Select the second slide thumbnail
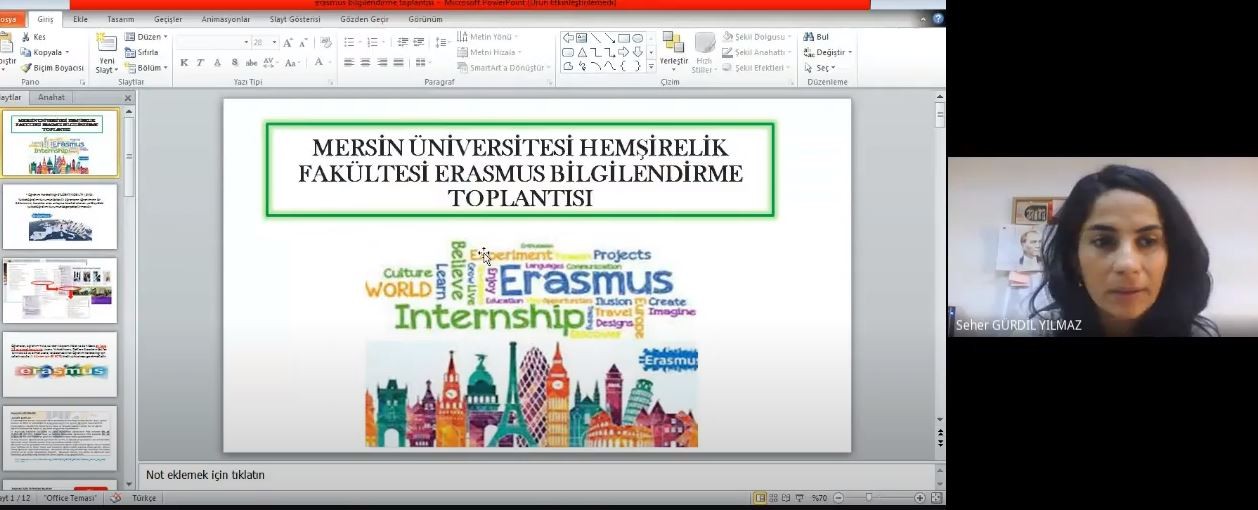Screen dimensions: 1258x510 60,216
